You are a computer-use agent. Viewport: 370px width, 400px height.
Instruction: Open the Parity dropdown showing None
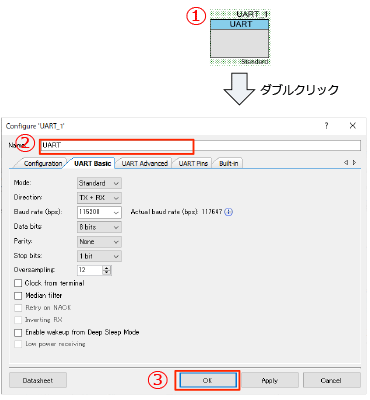point(99,242)
